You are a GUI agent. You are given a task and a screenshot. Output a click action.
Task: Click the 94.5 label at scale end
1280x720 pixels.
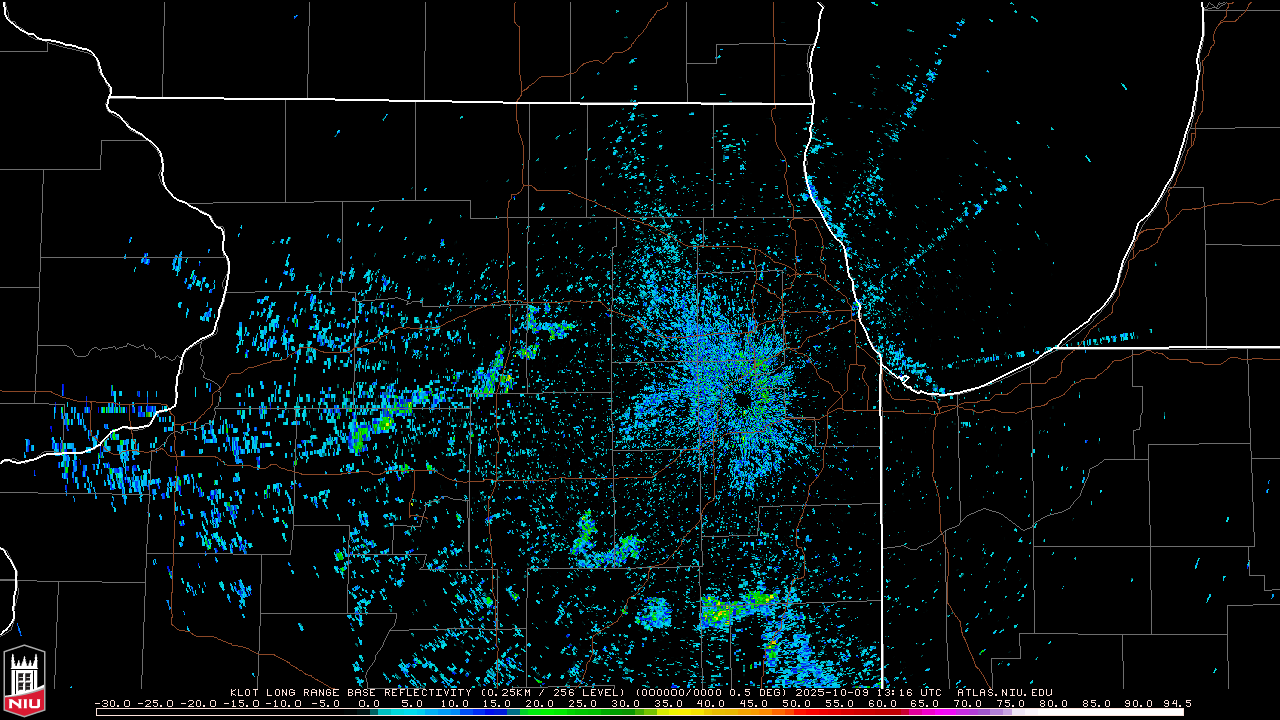click(x=1174, y=703)
